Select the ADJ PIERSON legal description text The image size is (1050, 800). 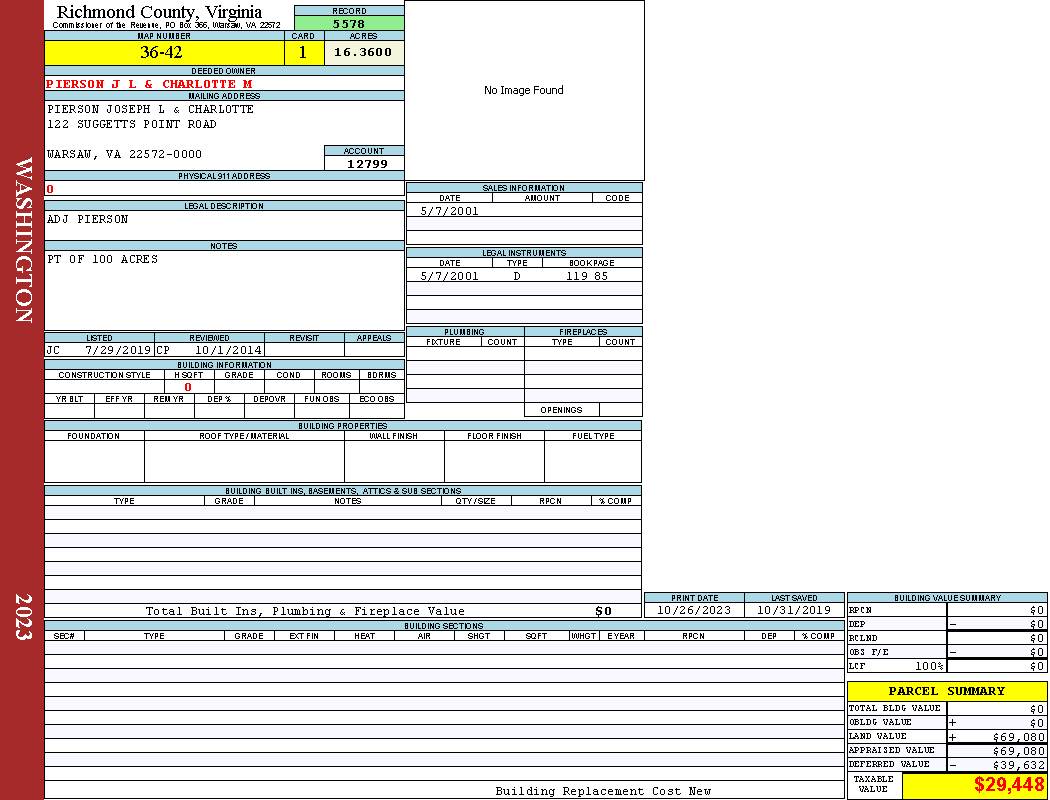click(88, 219)
